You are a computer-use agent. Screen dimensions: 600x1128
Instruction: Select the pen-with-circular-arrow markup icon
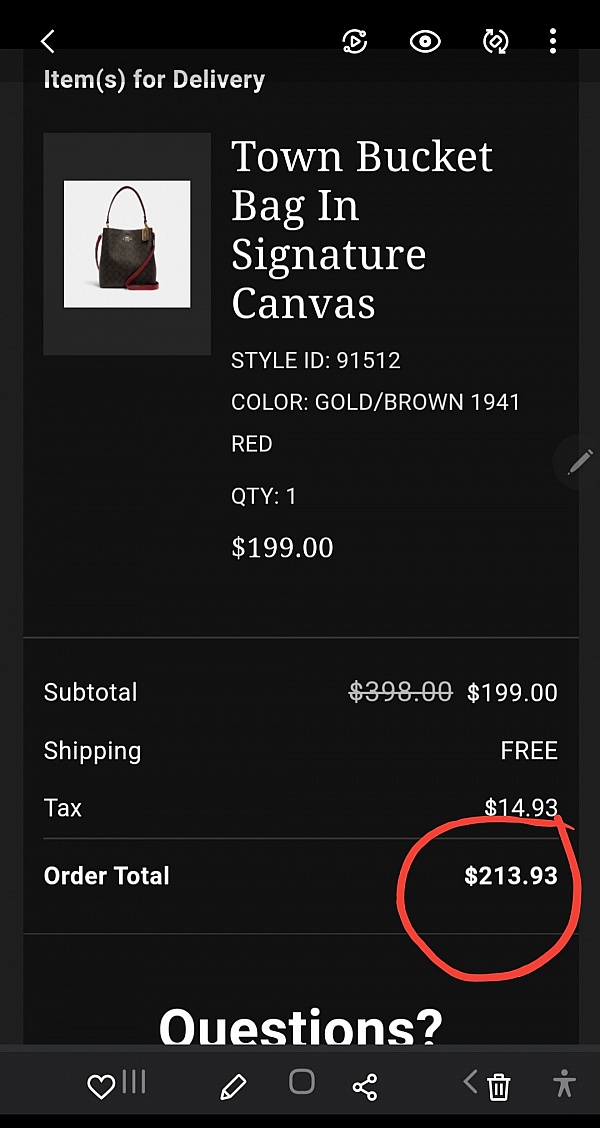(x=356, y=41)
